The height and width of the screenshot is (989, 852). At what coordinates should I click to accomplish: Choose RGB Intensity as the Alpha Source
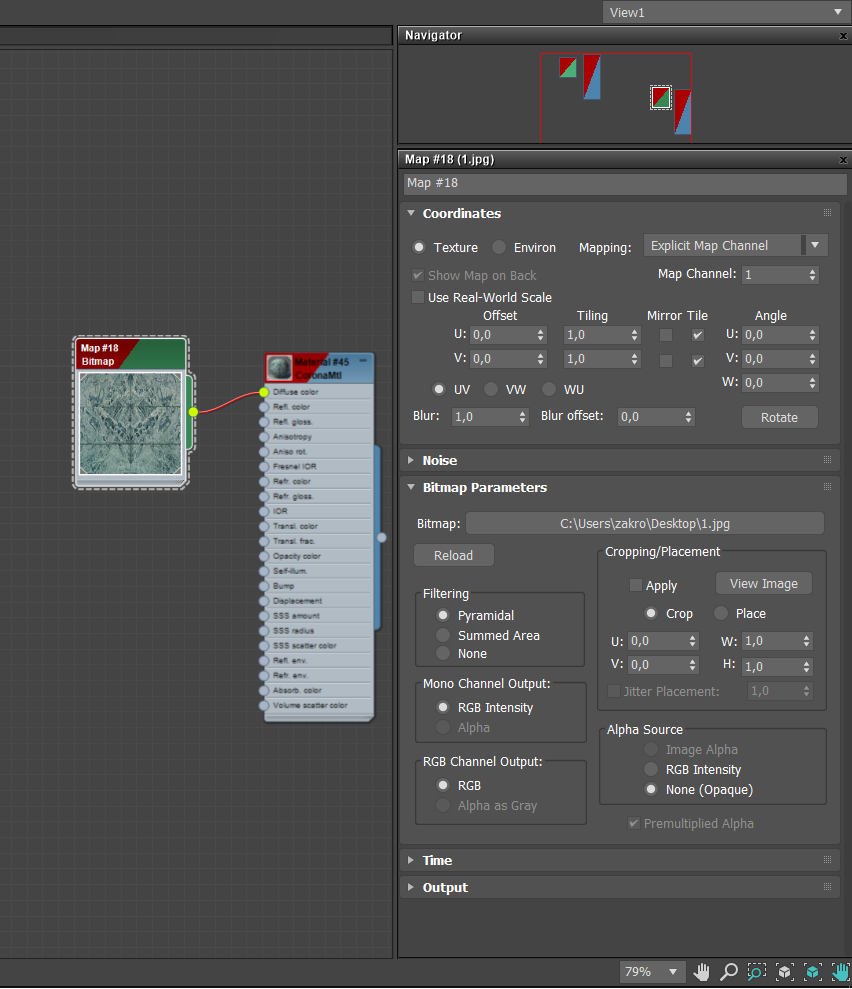(650, 769)
